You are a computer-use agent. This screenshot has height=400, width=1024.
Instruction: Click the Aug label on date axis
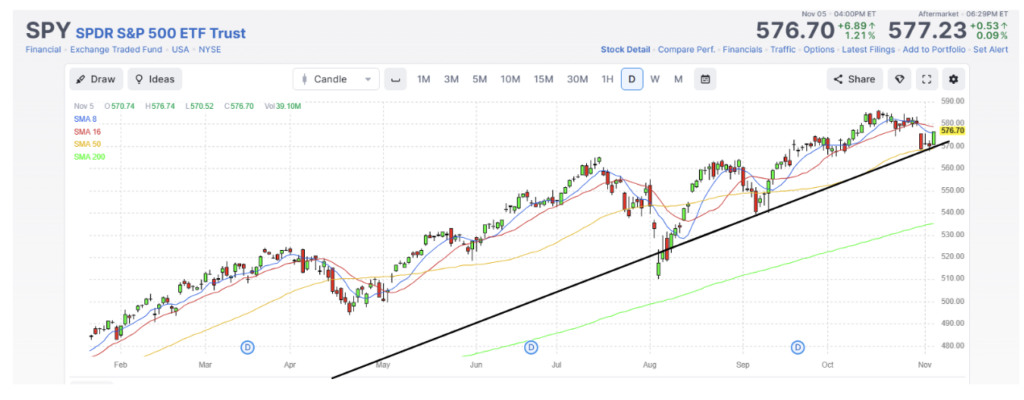pos(648,365)
